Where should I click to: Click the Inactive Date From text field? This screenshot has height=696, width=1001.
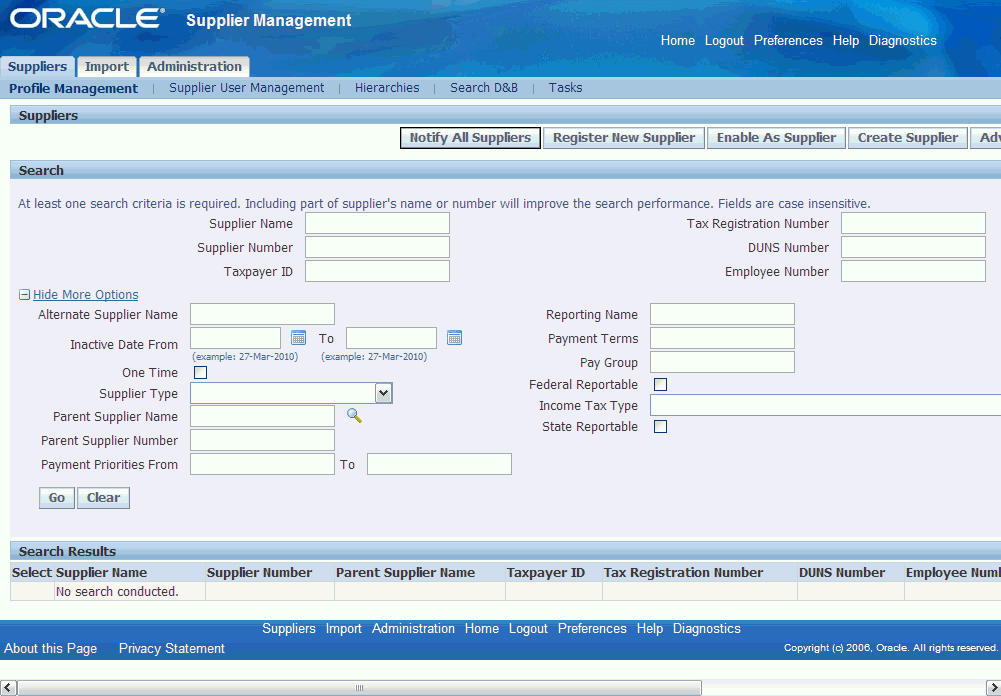click(x=236, y=338)
